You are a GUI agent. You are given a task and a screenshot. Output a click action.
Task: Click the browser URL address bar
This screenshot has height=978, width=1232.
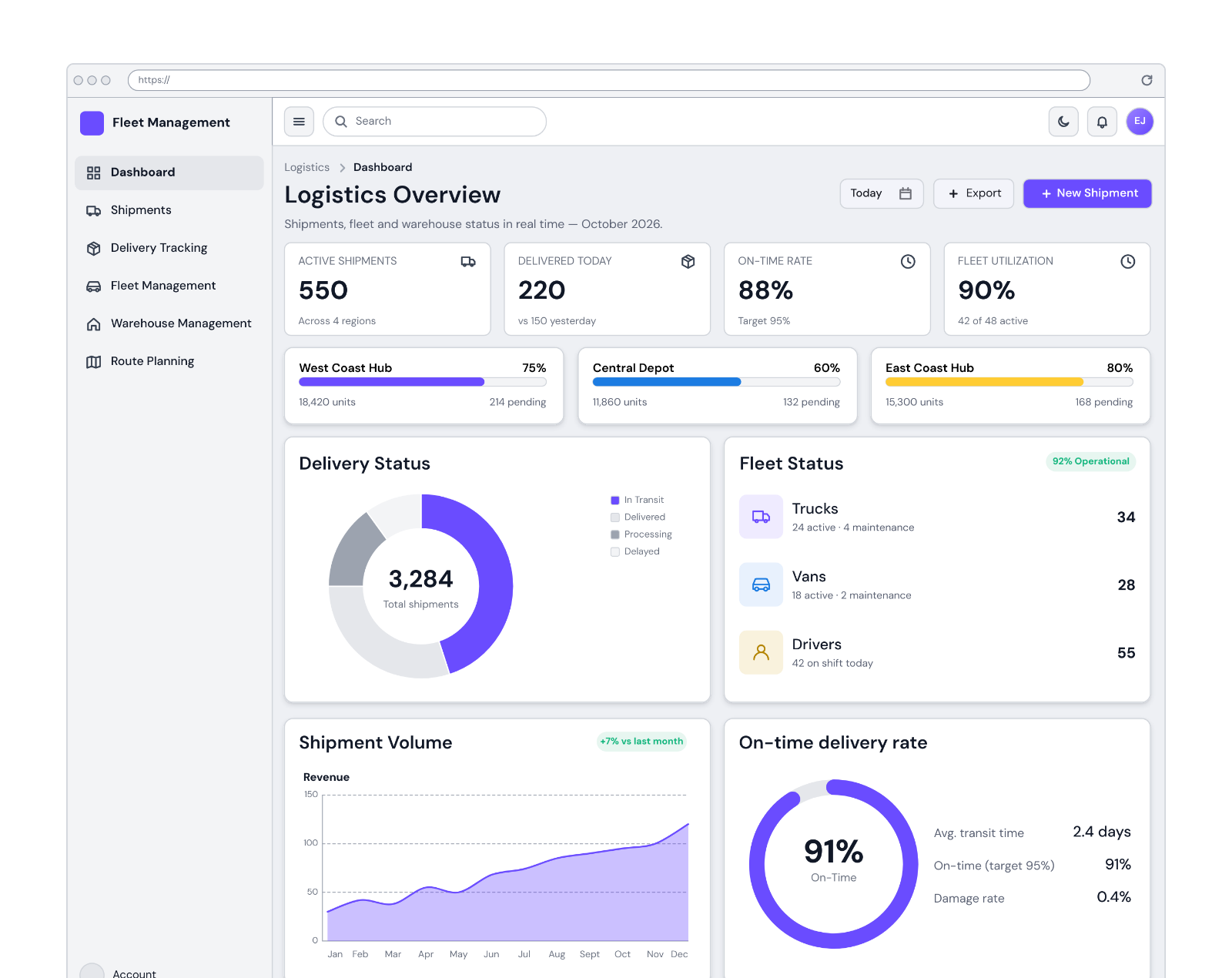point(608,80)
